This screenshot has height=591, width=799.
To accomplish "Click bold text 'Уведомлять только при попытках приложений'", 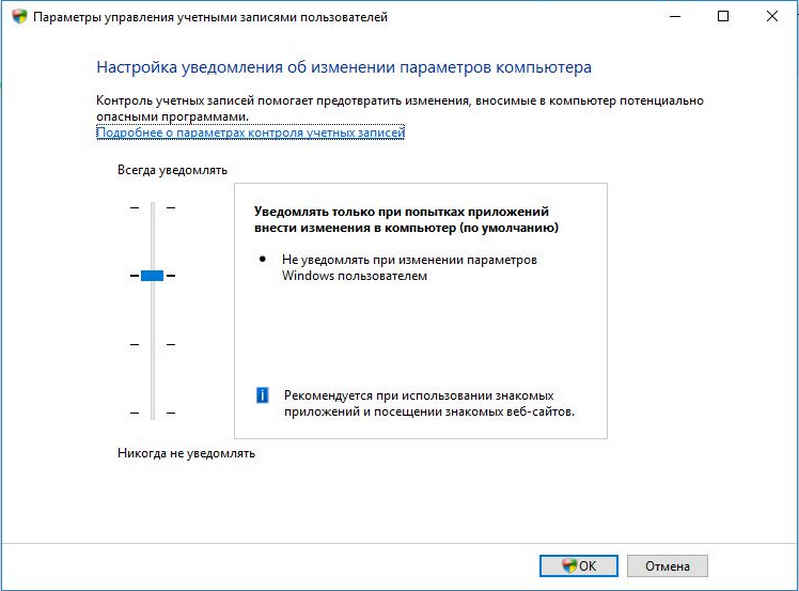I will point(402,211).
